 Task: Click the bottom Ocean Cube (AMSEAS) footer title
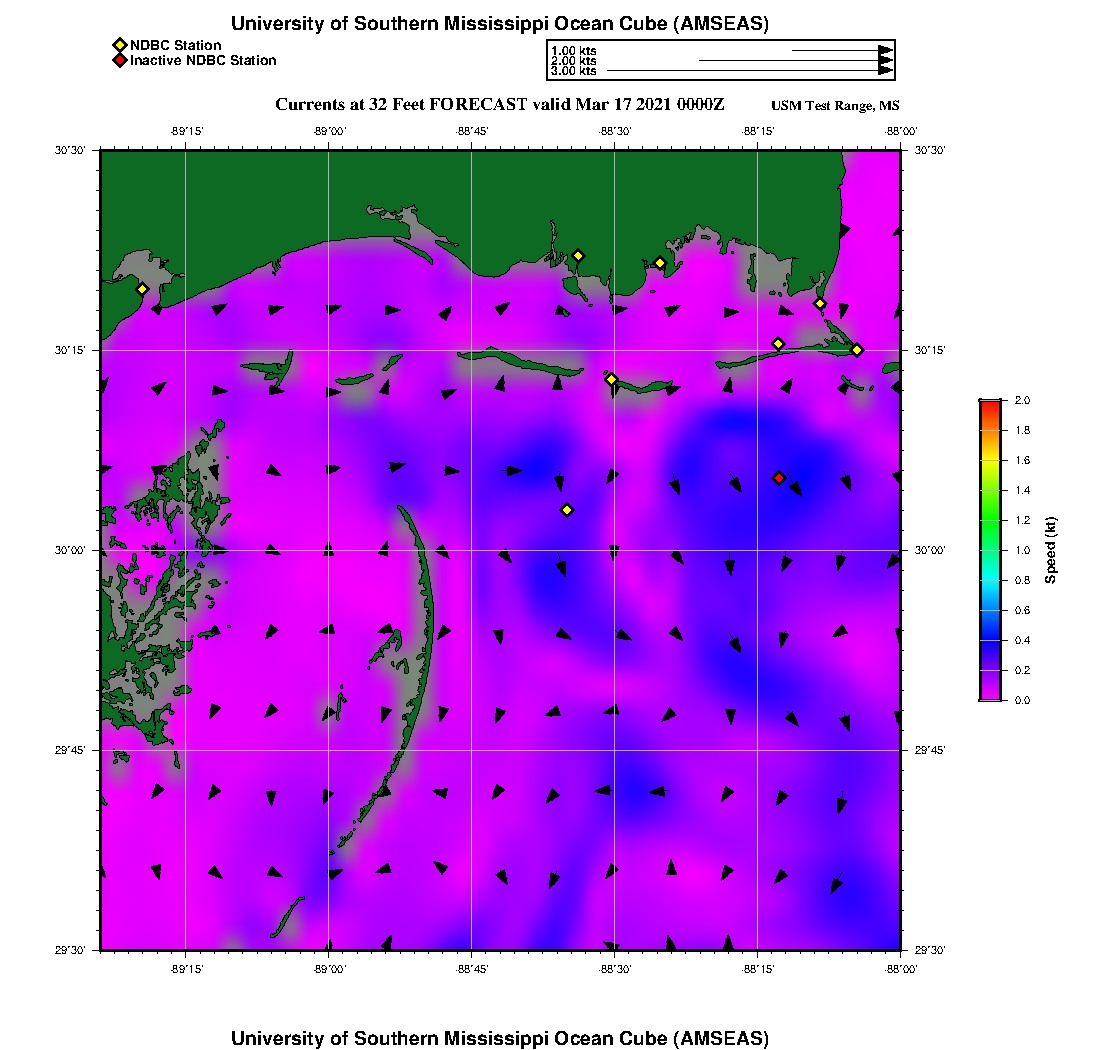tap(499, 1038)
